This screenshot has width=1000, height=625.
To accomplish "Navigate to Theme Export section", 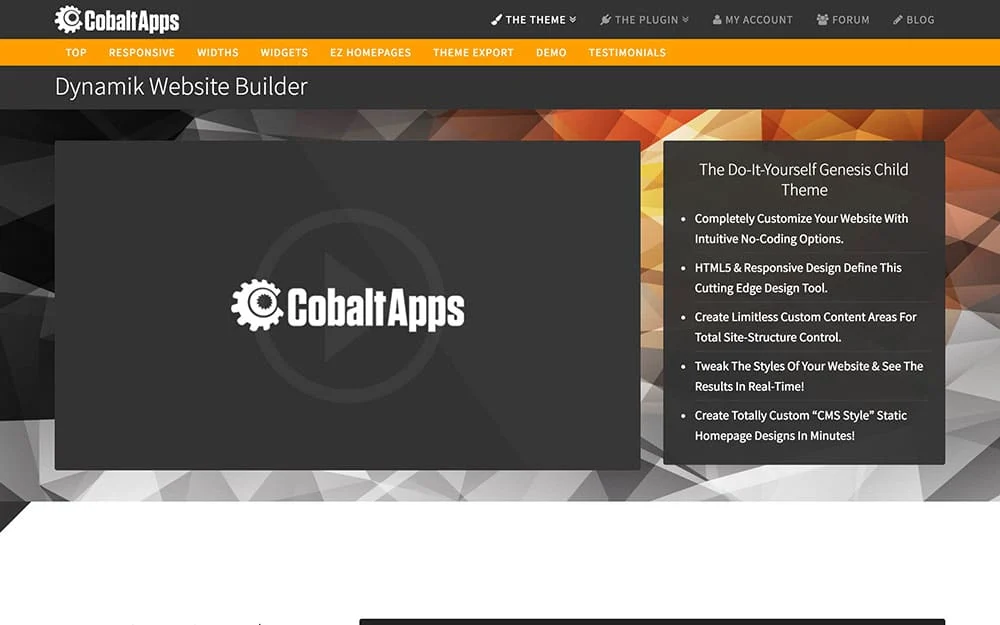I will click(473, 53).
